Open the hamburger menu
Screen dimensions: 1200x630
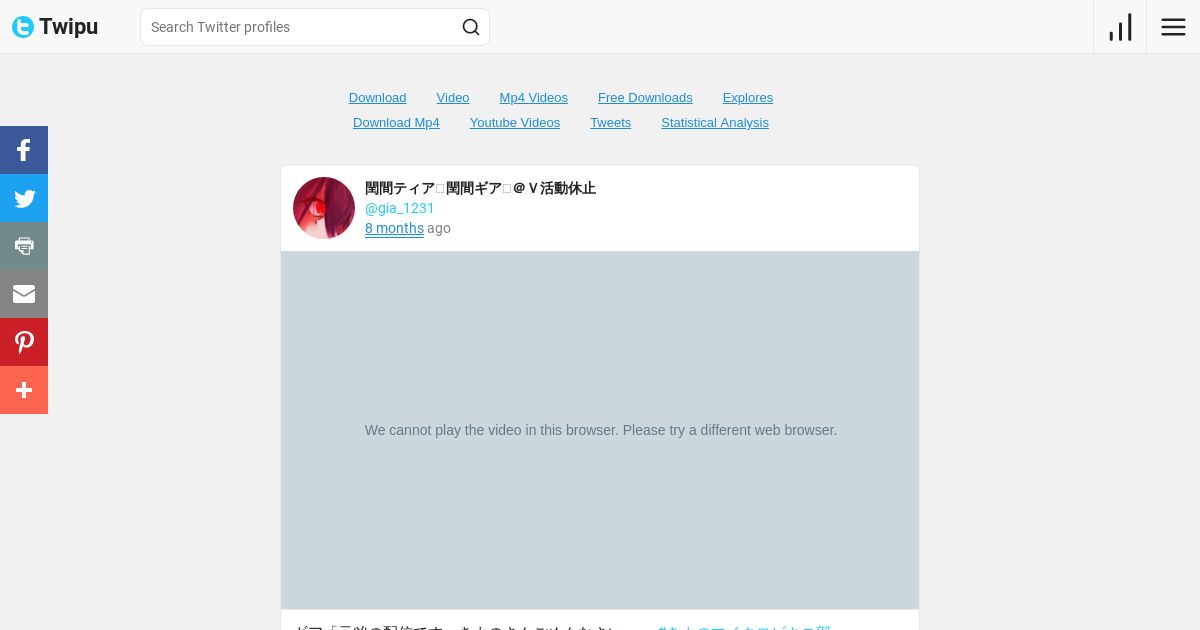click(x=1173, y=27)
